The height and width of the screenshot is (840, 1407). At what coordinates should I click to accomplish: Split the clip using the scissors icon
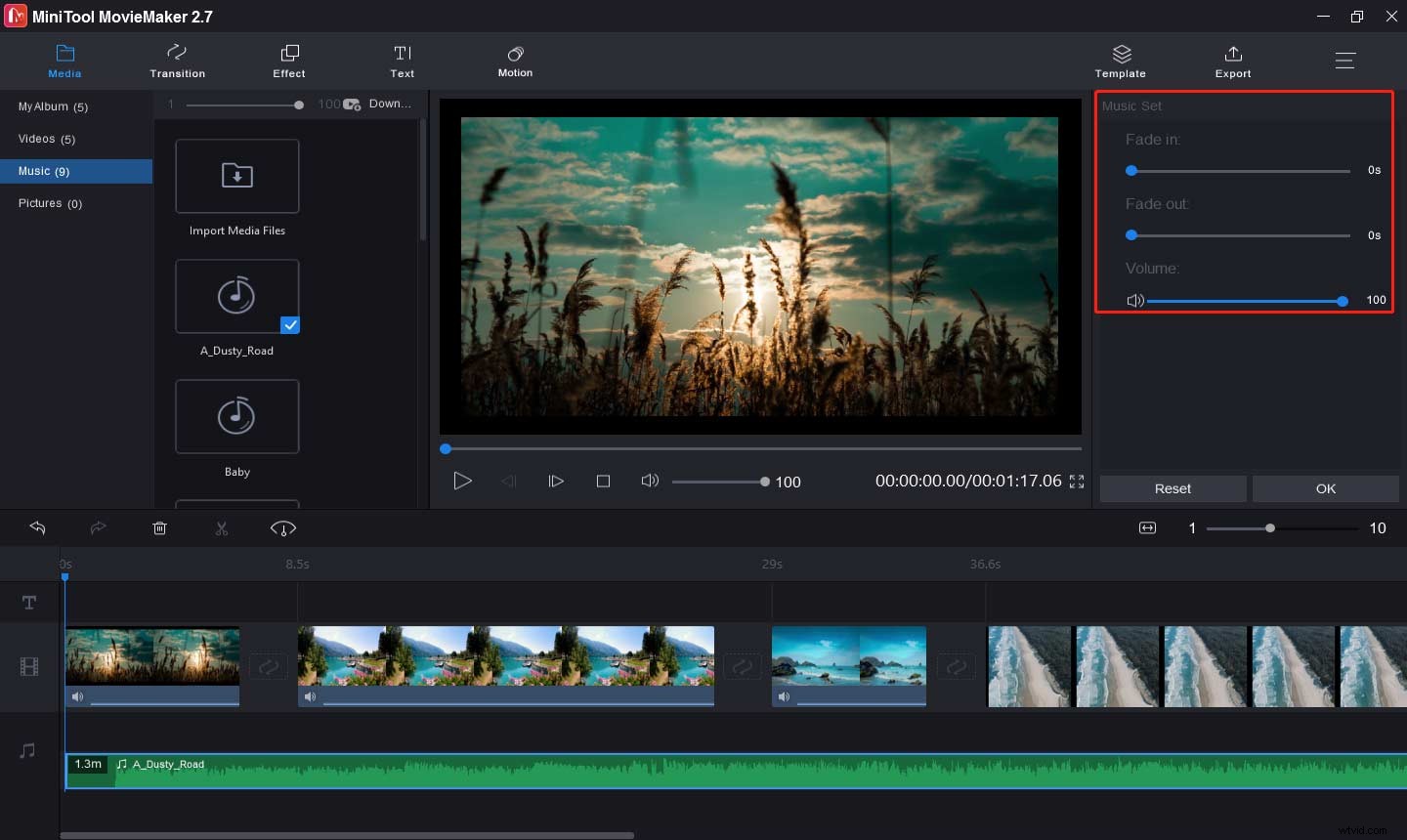[x=221, y=527]
